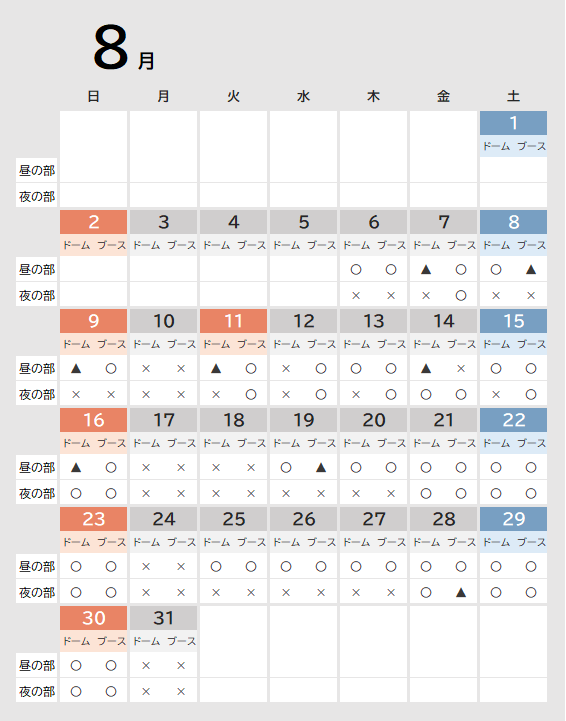Select circle under Dome, August 30 night
The image size is (566, 721).
coord(76,692)
